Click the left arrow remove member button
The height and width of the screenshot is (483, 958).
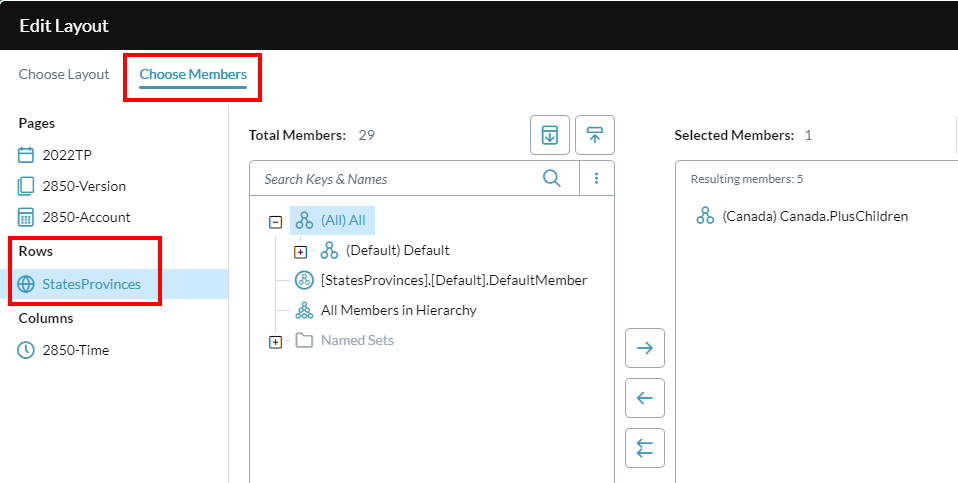(645, 398)
